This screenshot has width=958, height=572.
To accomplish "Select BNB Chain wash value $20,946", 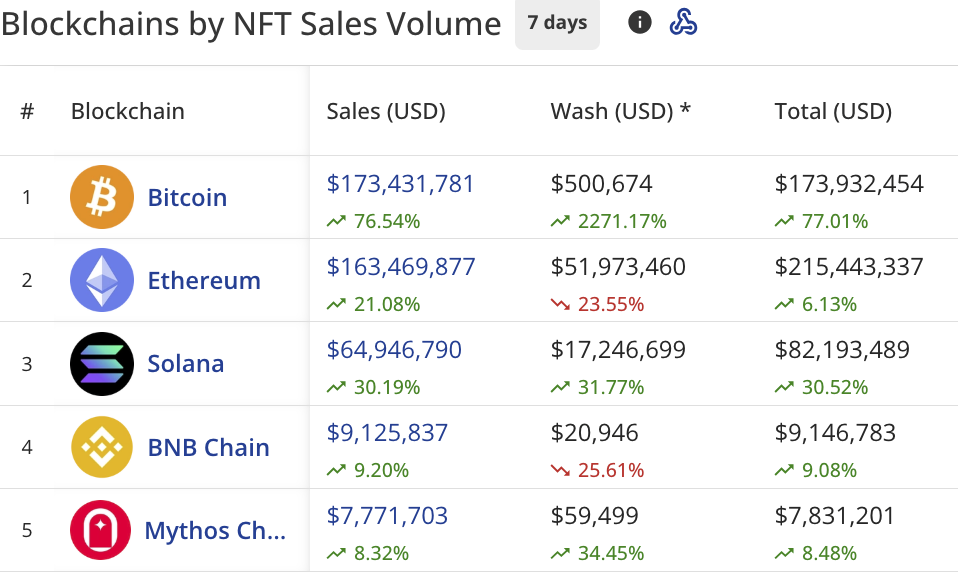I will 594,433.
